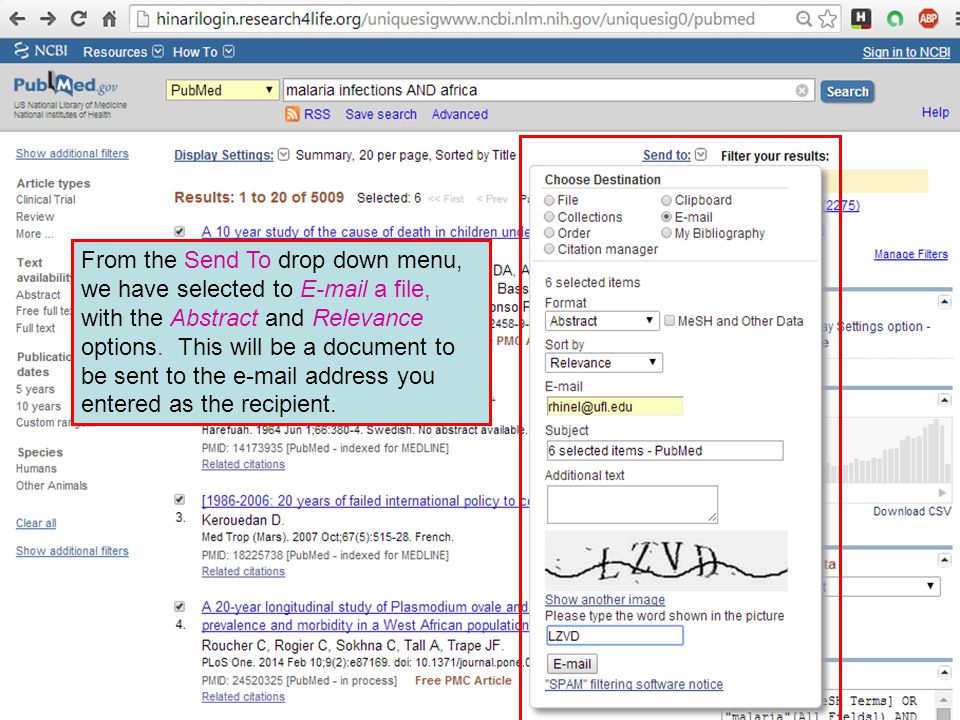The width and height of the screenshot is (960, 720).
Task: Click the browser Forward arrow
Action: 48,19
